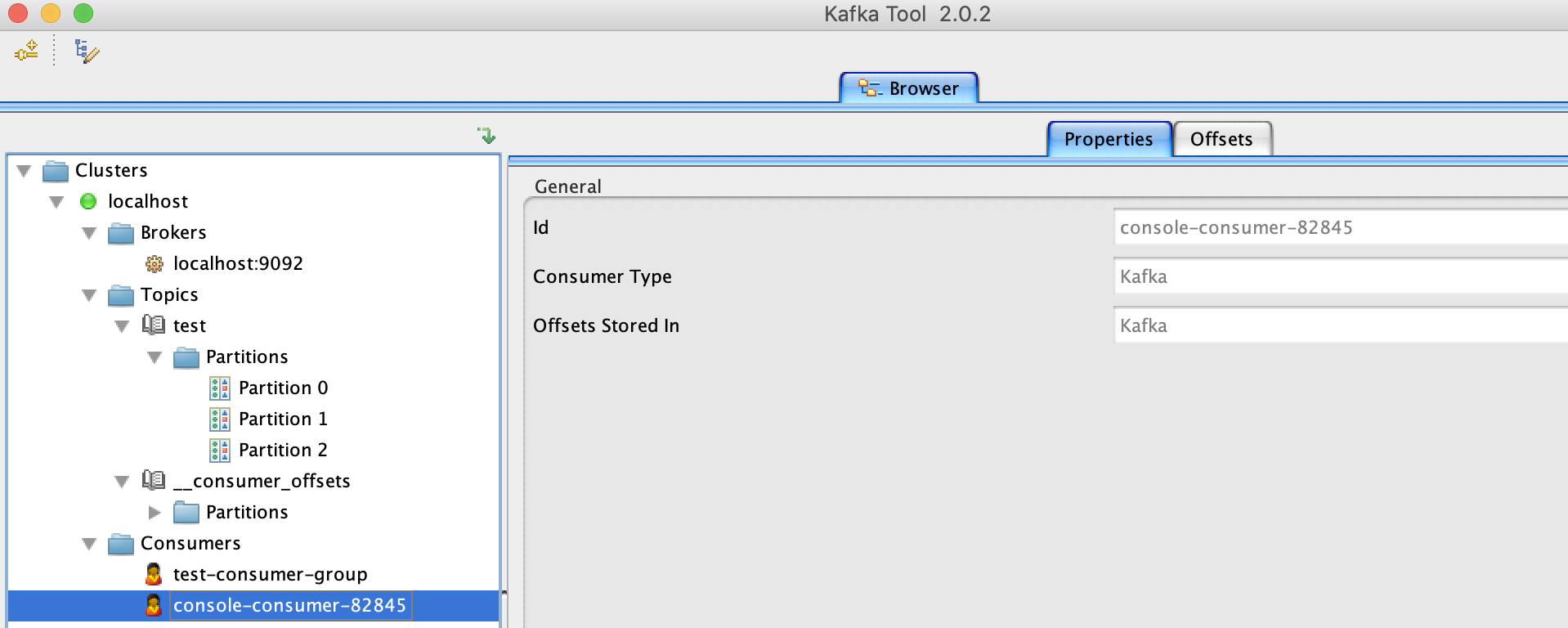Select the test topic label

tap(190, 325)
